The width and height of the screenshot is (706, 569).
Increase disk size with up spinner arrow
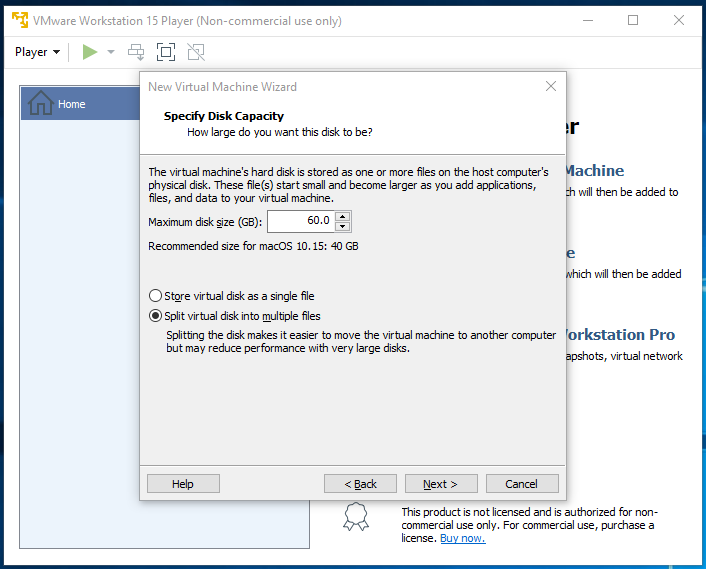tap(343, 216)
